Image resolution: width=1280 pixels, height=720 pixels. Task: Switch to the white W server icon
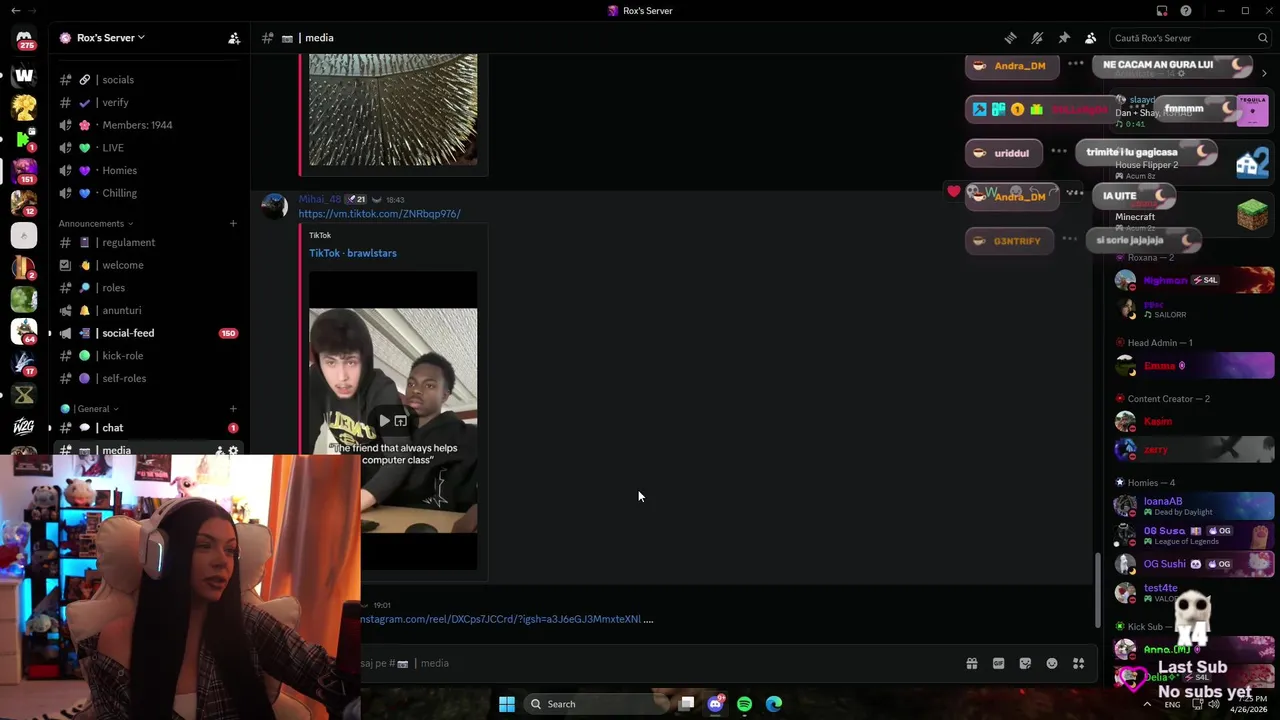[x=24, y=75]
